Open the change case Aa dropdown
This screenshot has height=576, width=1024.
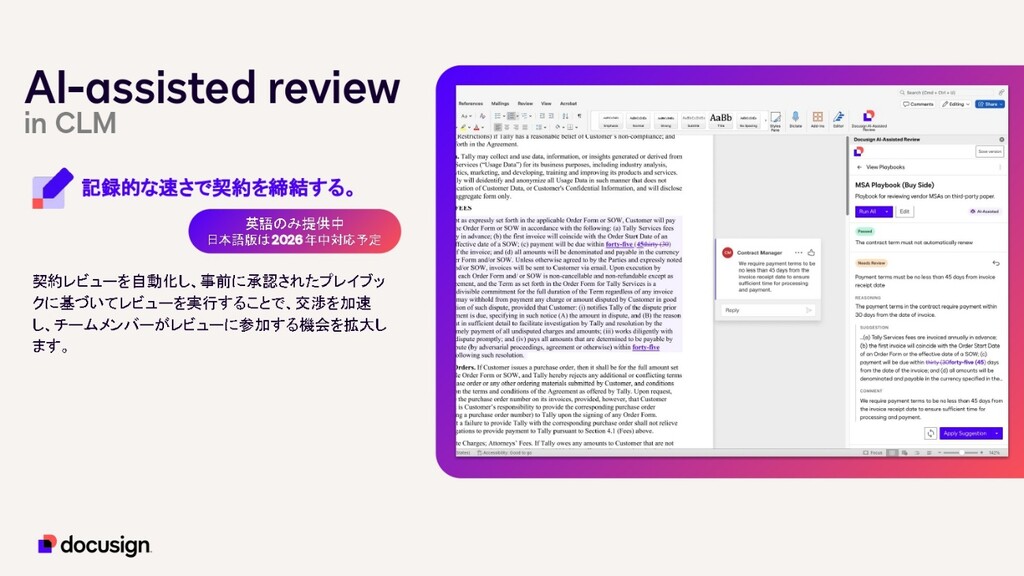(466, 116)
